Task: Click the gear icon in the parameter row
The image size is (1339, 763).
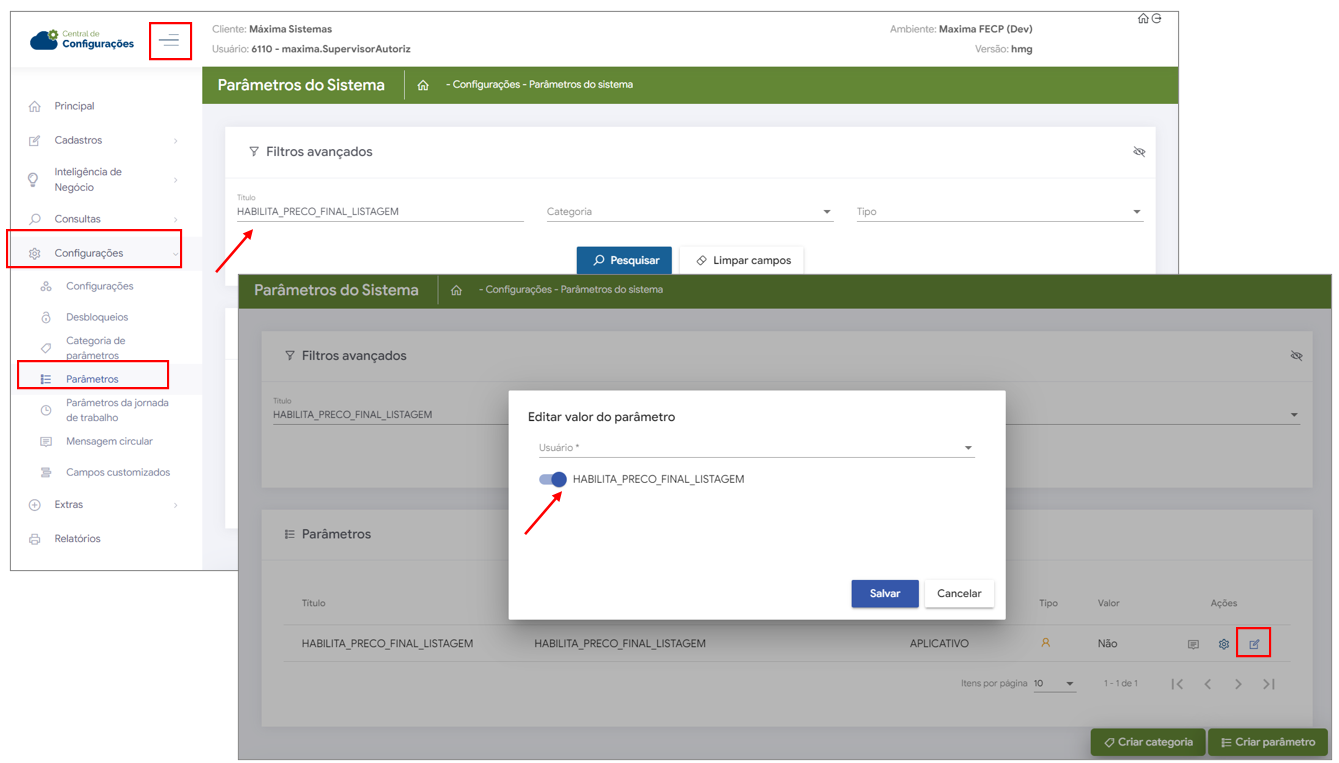Action: tap(1223, 644)
